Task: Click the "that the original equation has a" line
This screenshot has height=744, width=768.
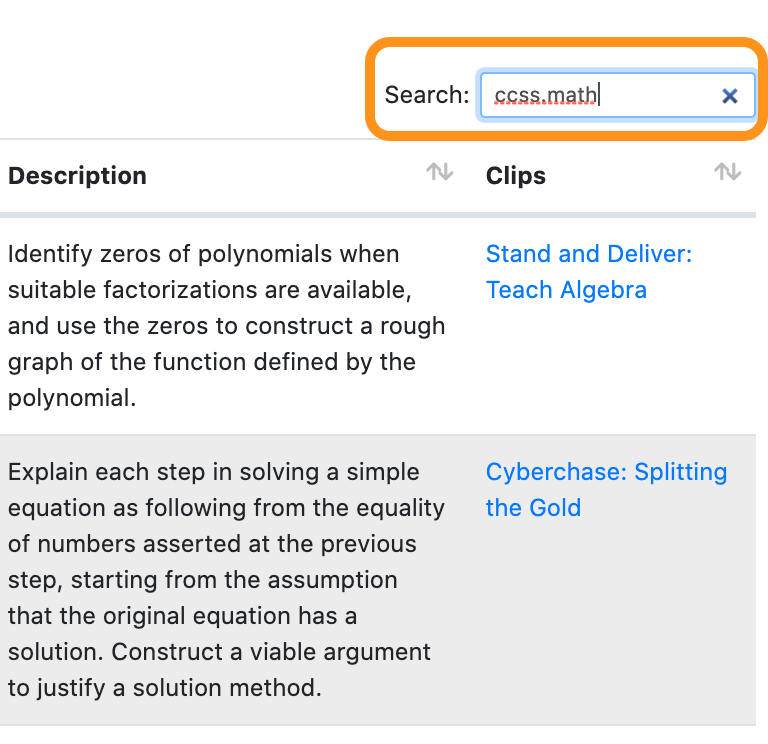Action: 182,616
